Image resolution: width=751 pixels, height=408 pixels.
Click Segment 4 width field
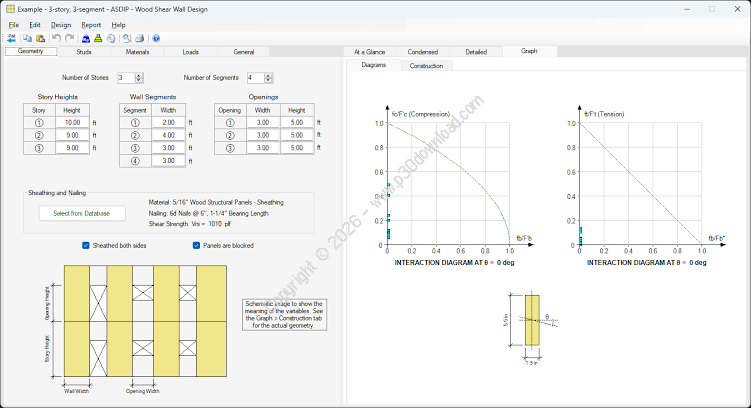[x=168, y=161]
